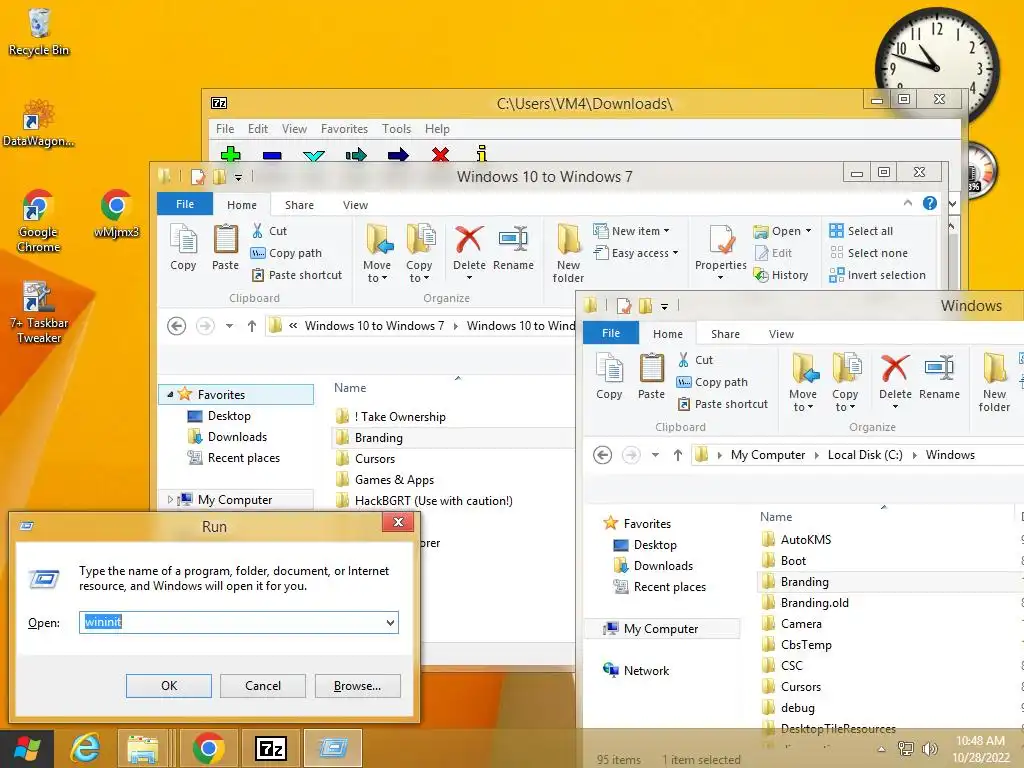Click Copy path in the Windows folder ribbon
Viewport: 1024px width, 768px height.
712,382
